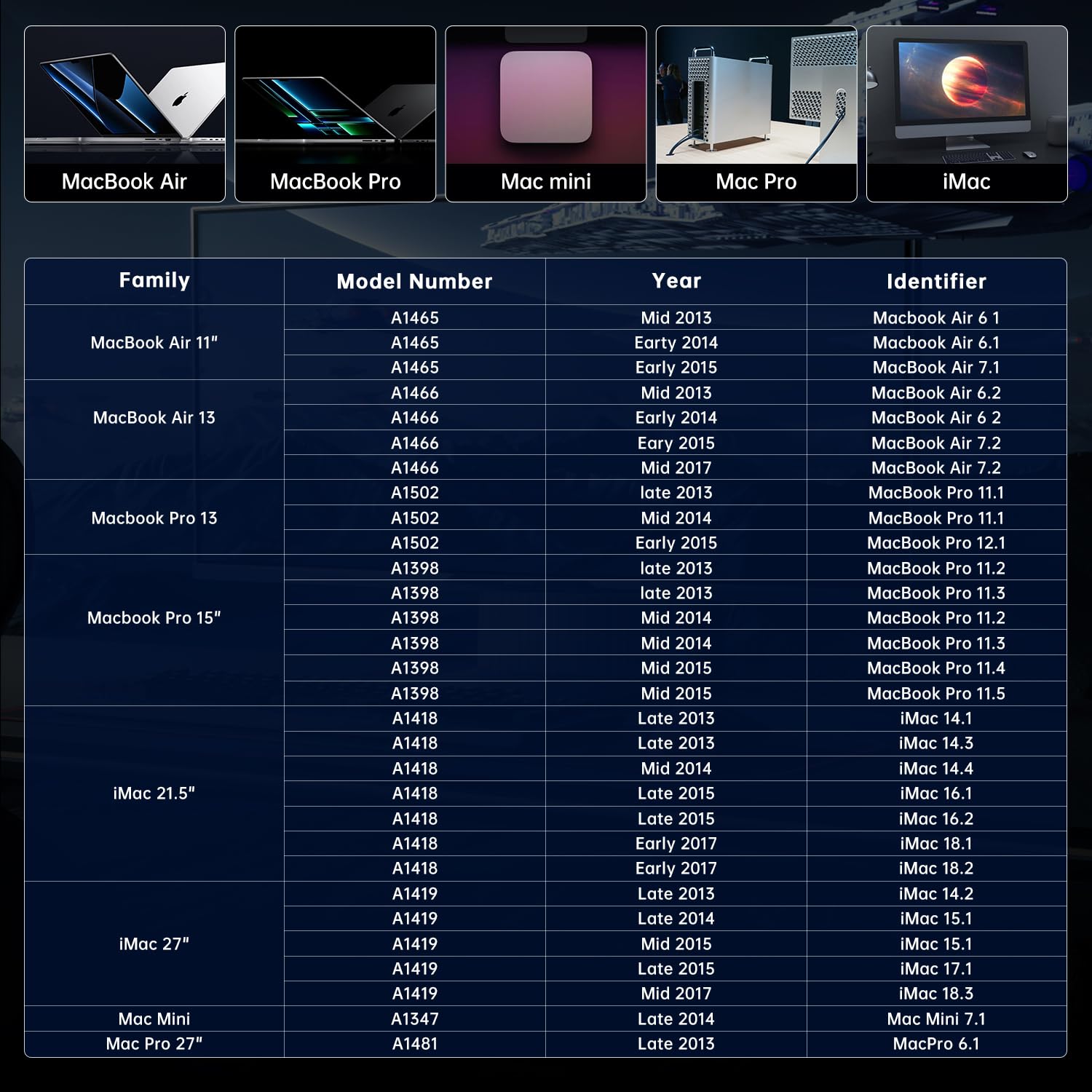
Task: Click the "Mac Mini" family cell
Action: (x=154, y=1018)
